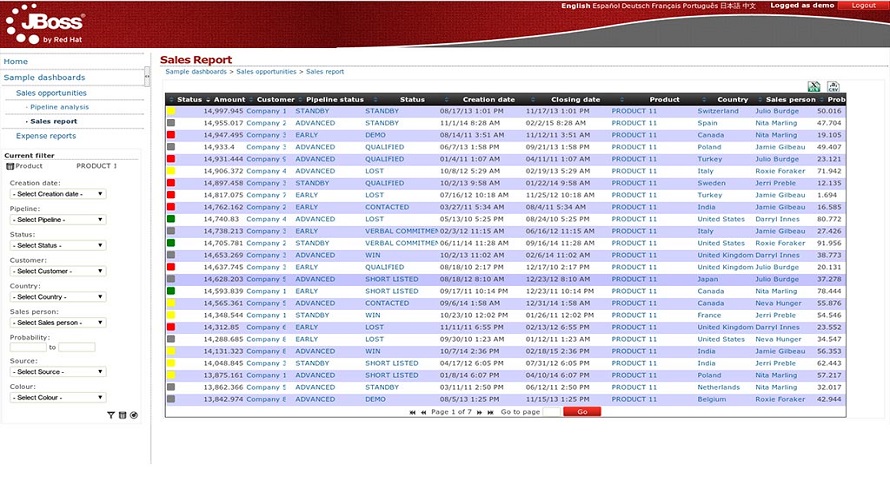Image resolution: width=890 pixels, height=500 pixels.
Task: Open Sales opportunities navigation item
Action: click(51, 93)
